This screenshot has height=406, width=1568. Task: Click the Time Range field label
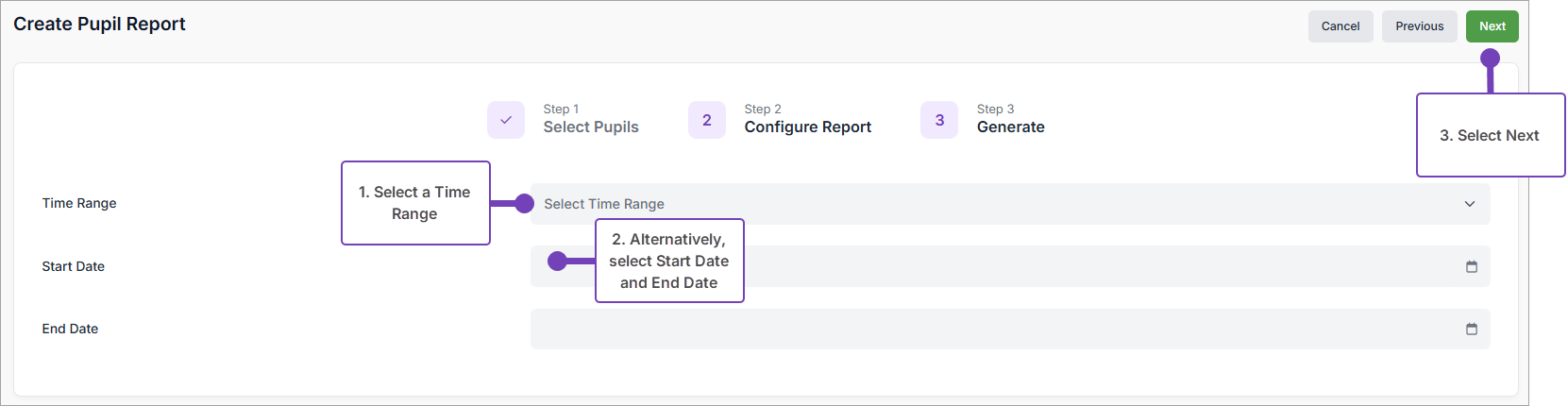tap(79, 203)
